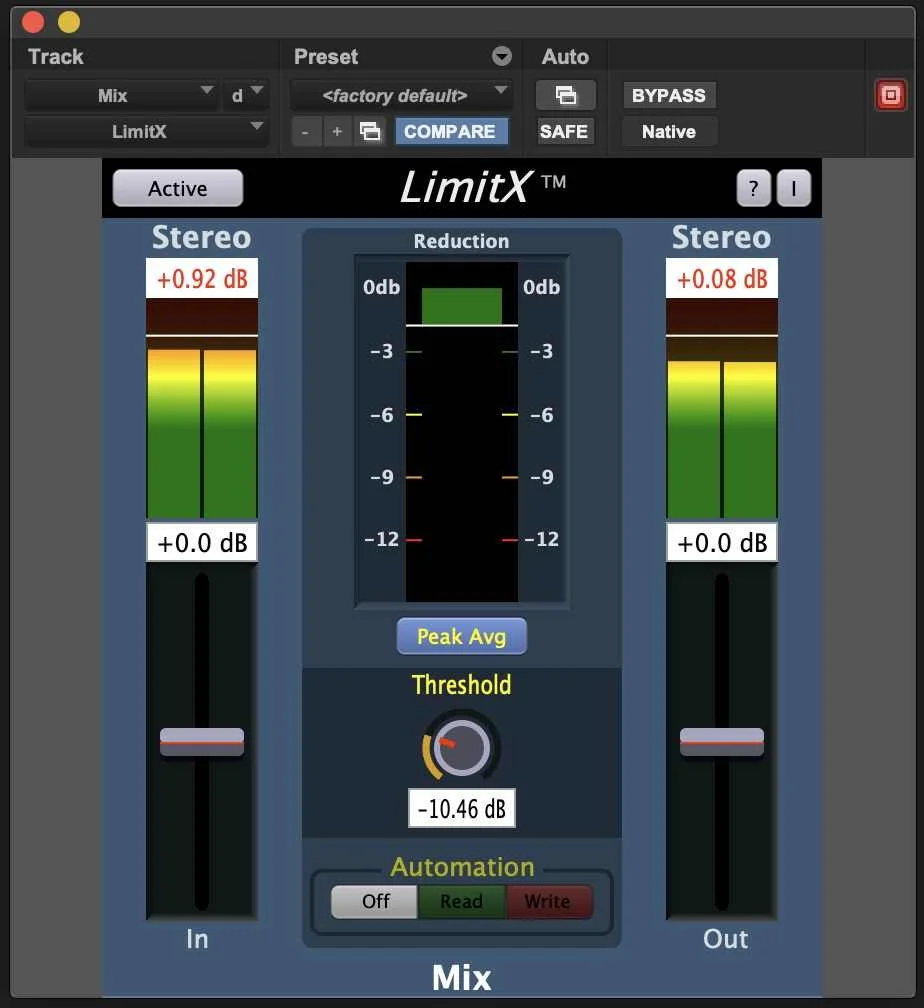Set automation to Off

(375, 901)
